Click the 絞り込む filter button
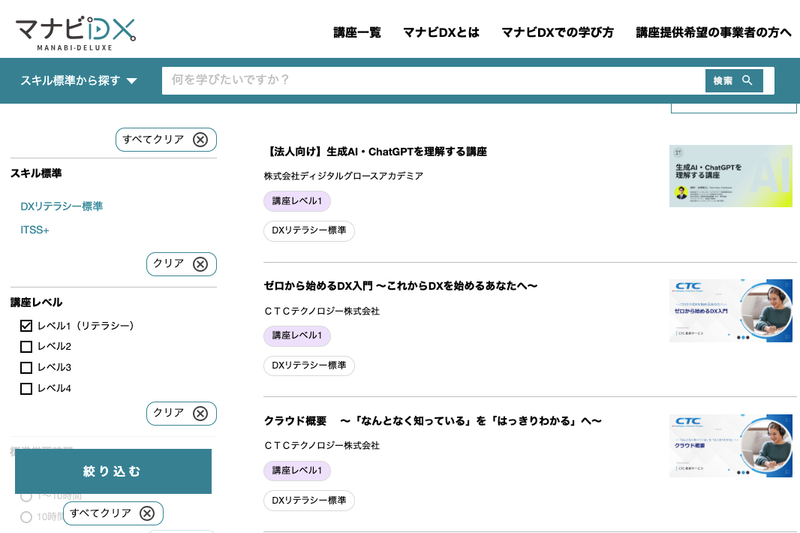 click(x=113, y=471)
